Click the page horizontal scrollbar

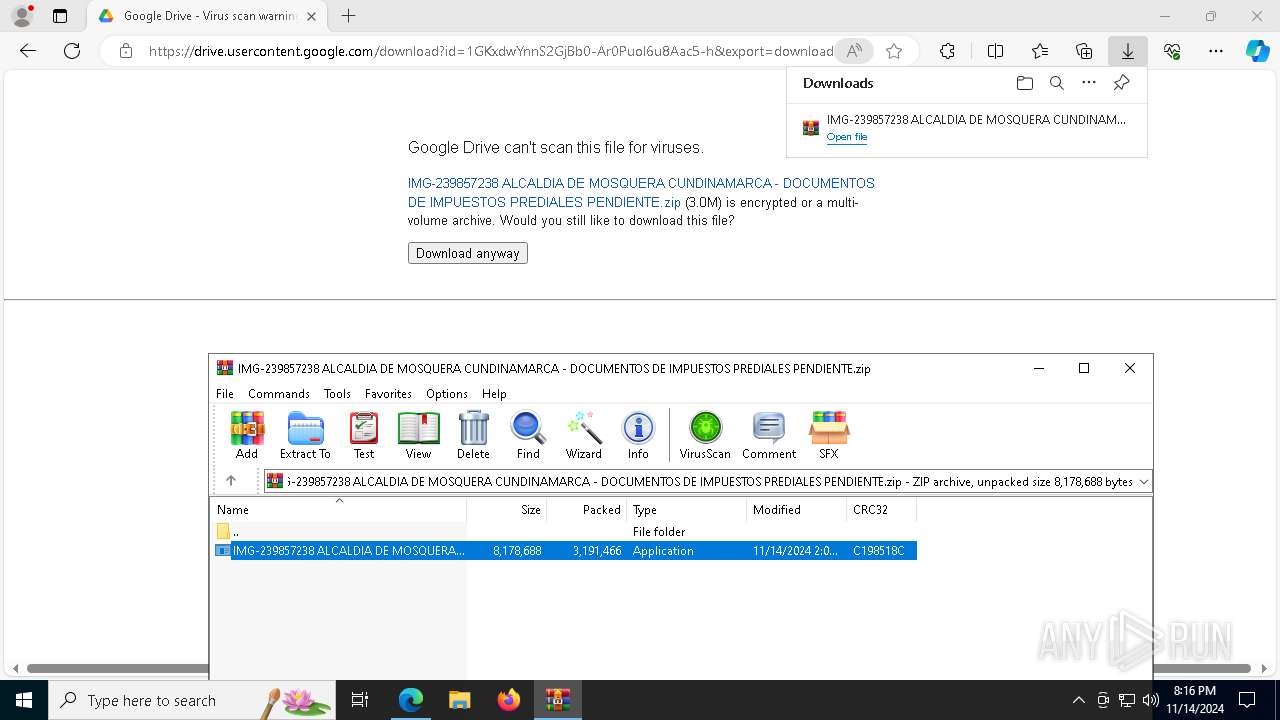click(x=639, y=668)
